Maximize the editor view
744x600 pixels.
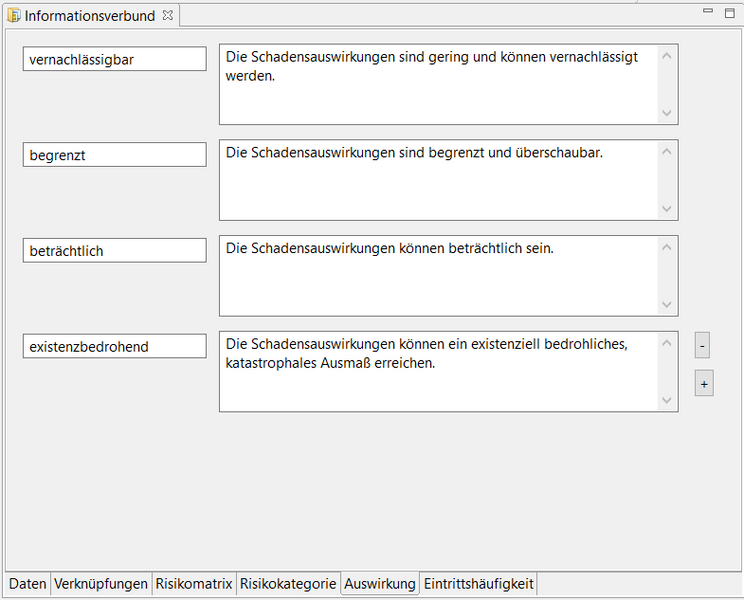[730, 13]
